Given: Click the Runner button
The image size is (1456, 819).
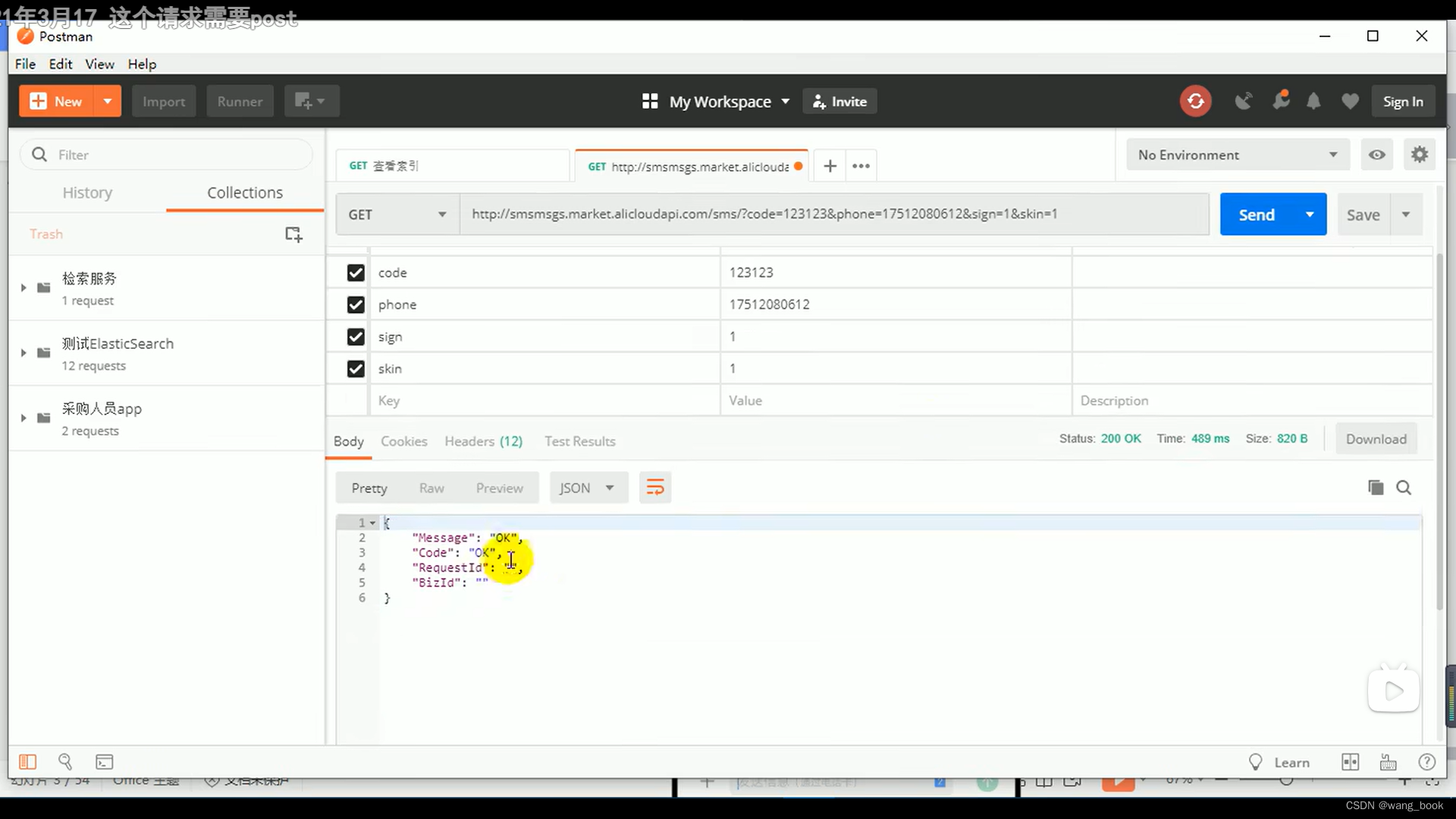Looking at the screenshot, I should point(240,101).
